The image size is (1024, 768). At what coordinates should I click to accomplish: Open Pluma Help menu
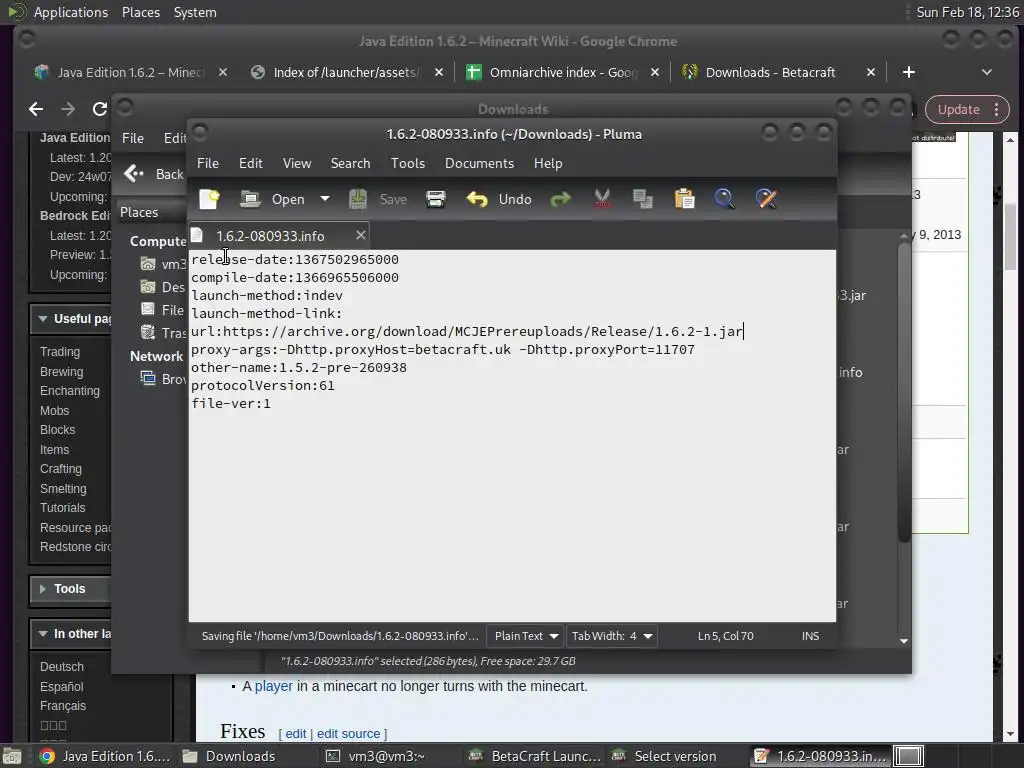pos(548,163)
